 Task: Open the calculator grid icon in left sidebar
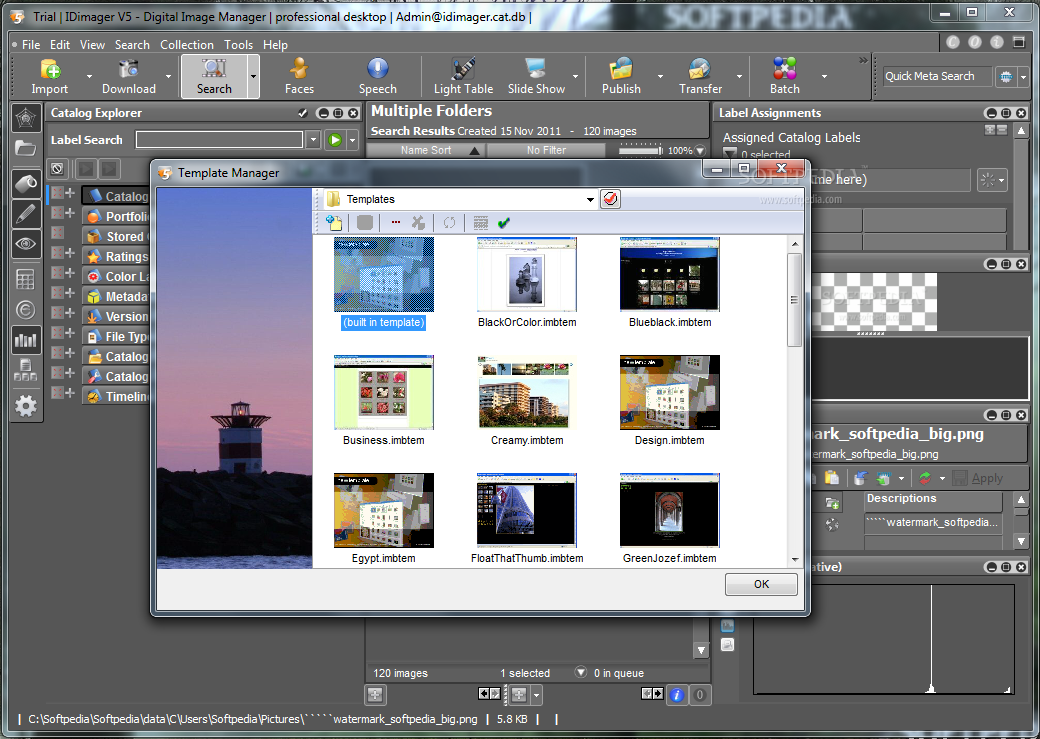(25, 279)
